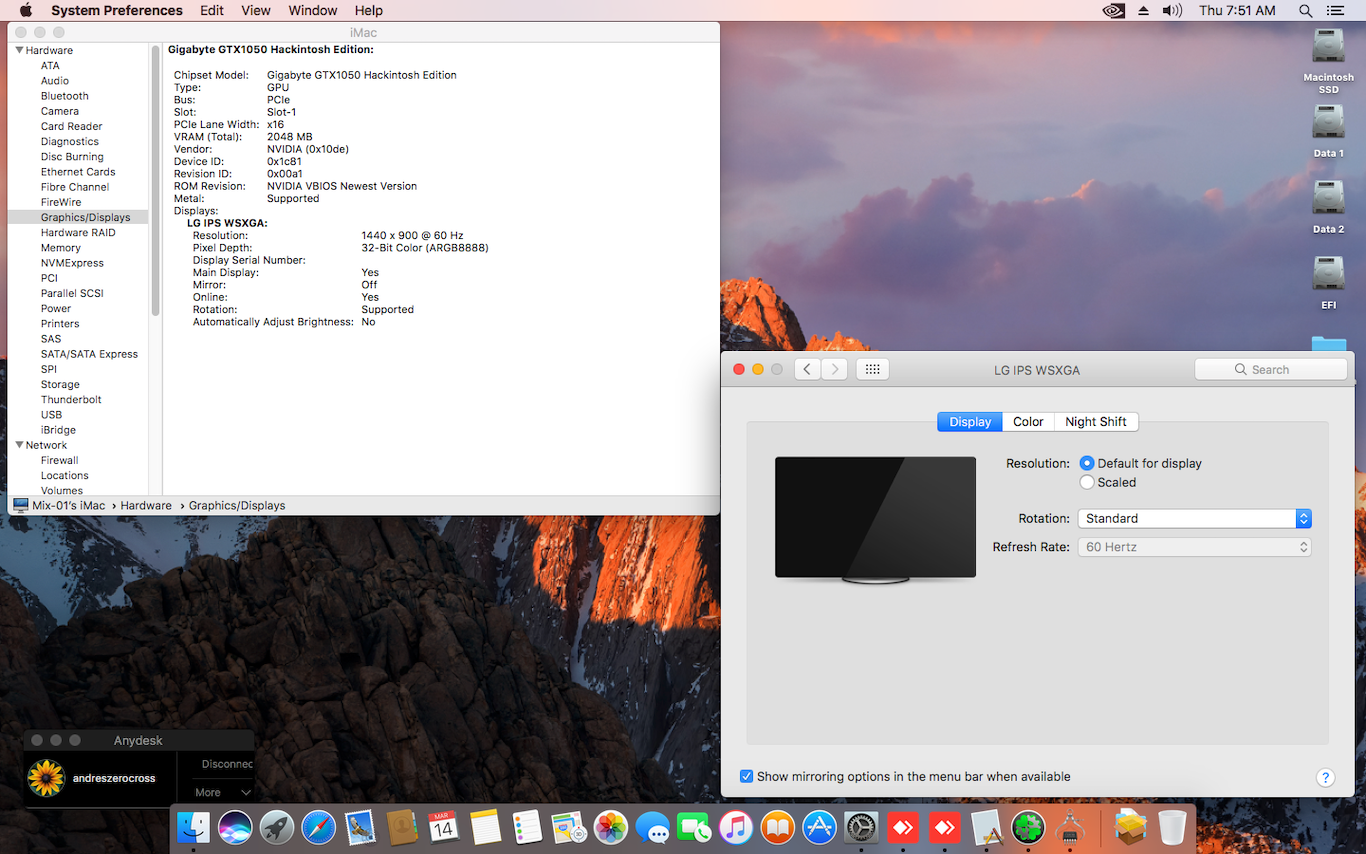1366x854 pixels.
Task: Open the yellow Notes icon in dock
Action: pos(485,827)
